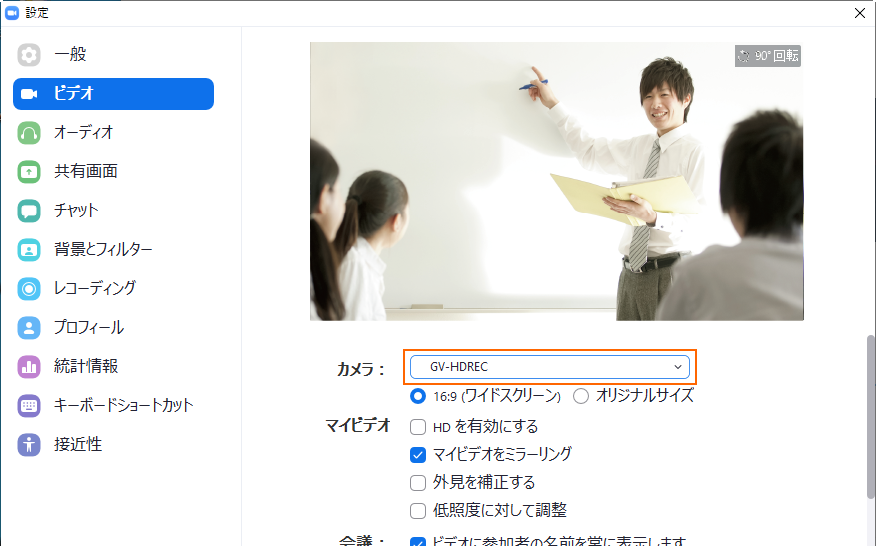This screenshot has height=546, width=876.
Task: Select the 背景とフィルター tab
Action: tap(113, 250)
